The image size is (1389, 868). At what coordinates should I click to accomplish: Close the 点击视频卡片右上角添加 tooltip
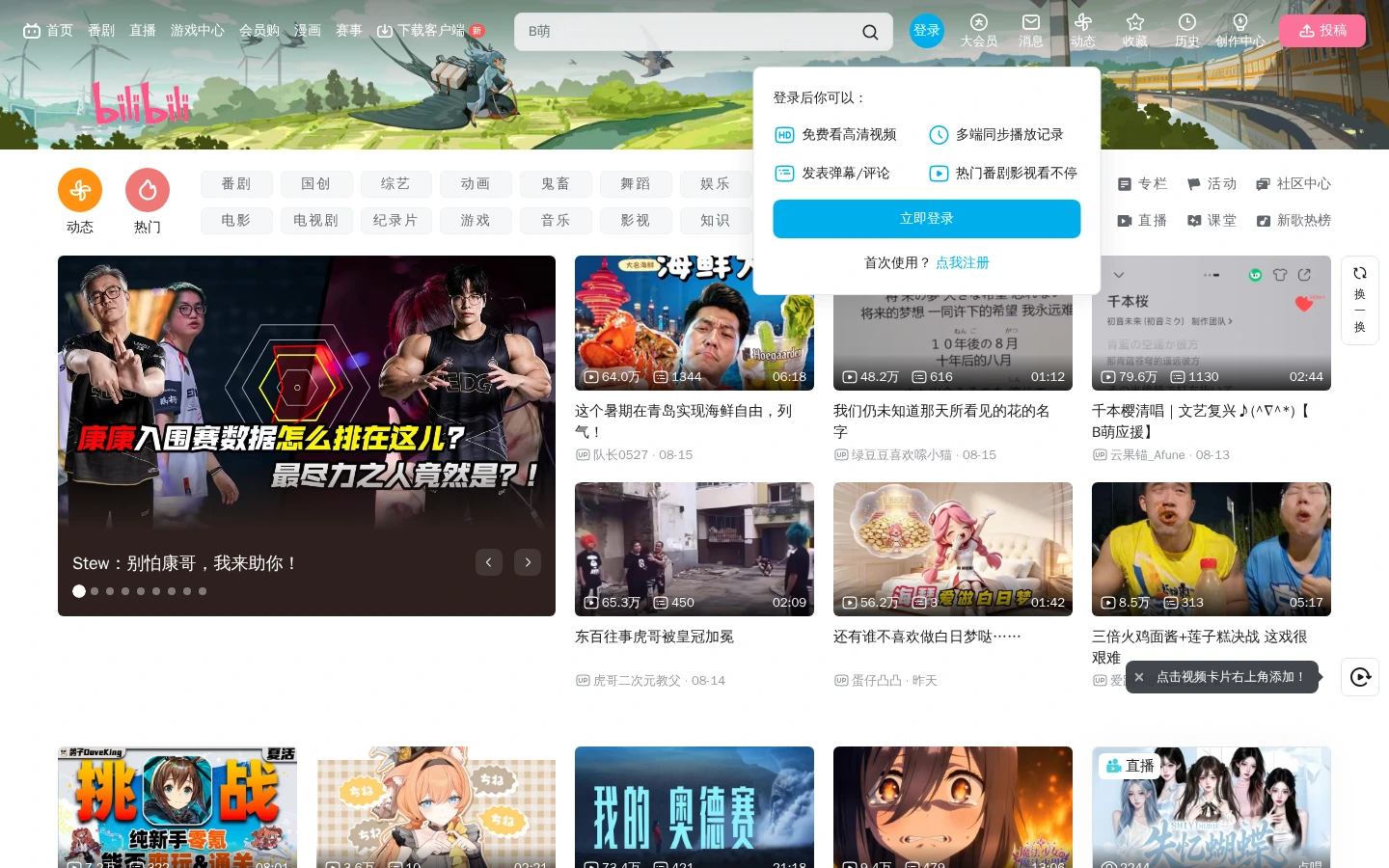pos(1139,677)
